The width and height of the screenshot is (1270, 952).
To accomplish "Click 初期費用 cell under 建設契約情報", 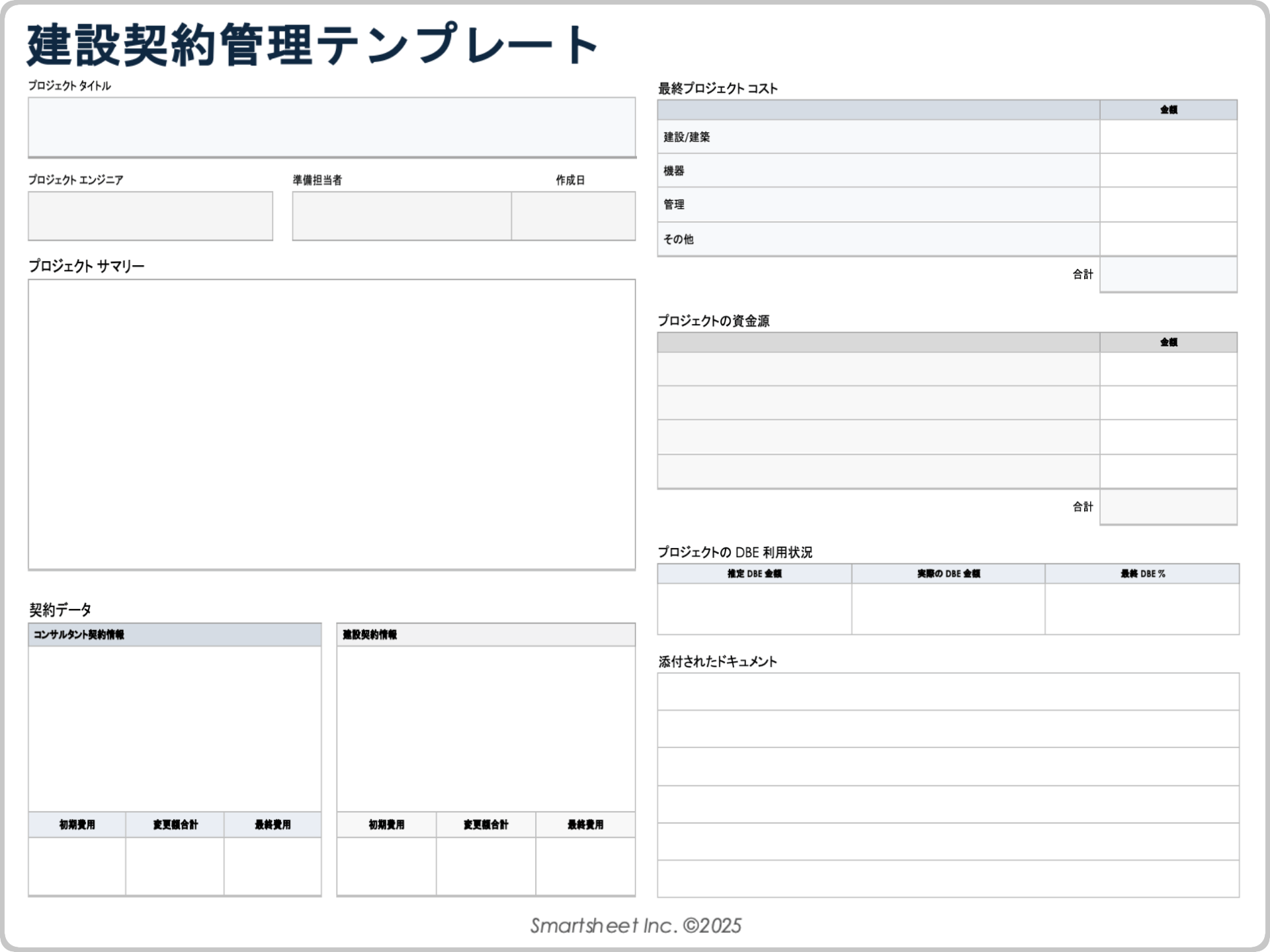I will coord(386,866).
